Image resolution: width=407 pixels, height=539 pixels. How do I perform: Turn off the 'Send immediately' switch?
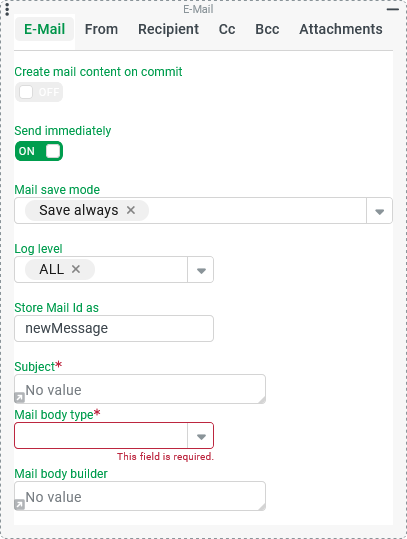point(39,151)
